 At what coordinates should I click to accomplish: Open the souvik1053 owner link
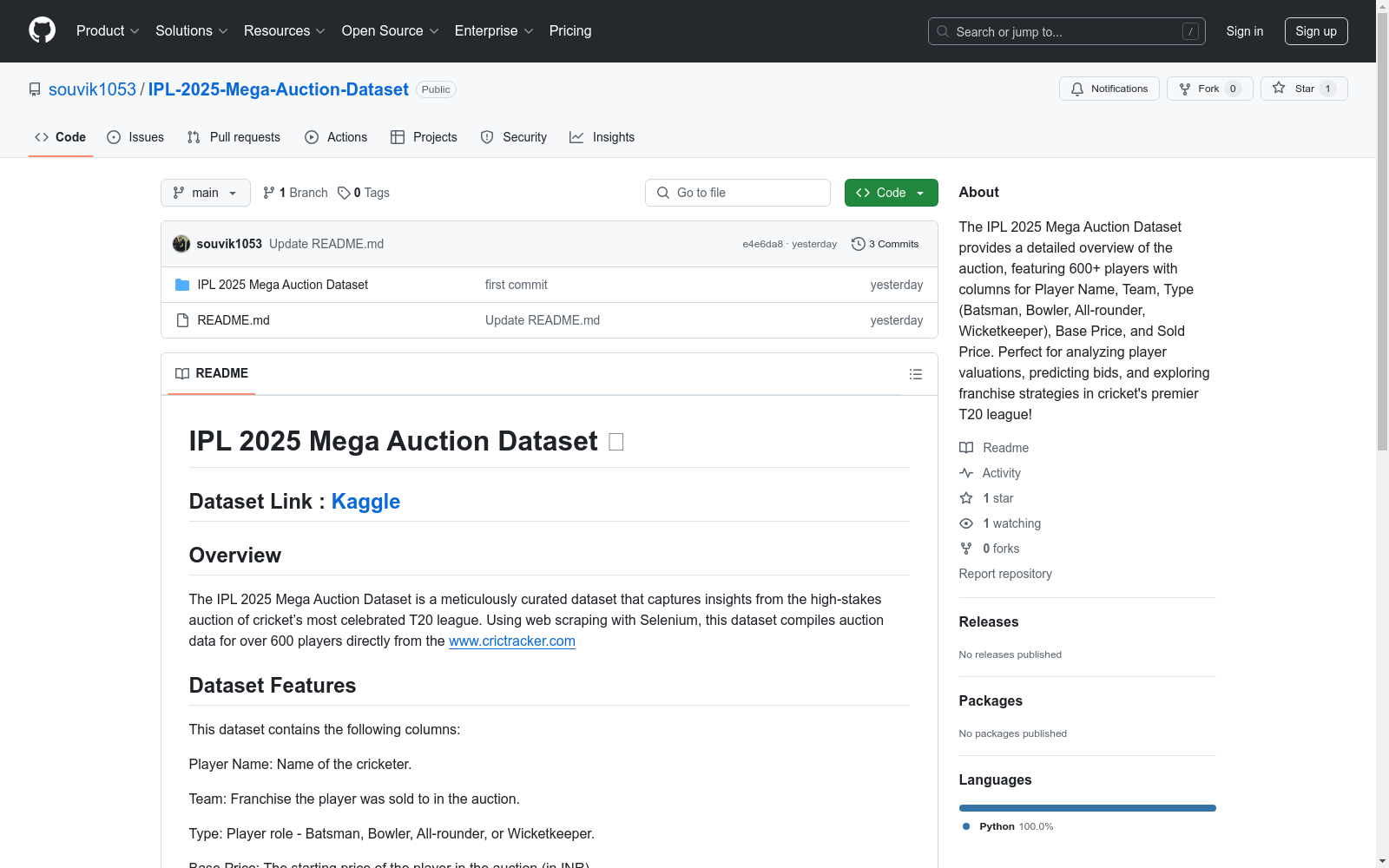[x=92, y=89]
